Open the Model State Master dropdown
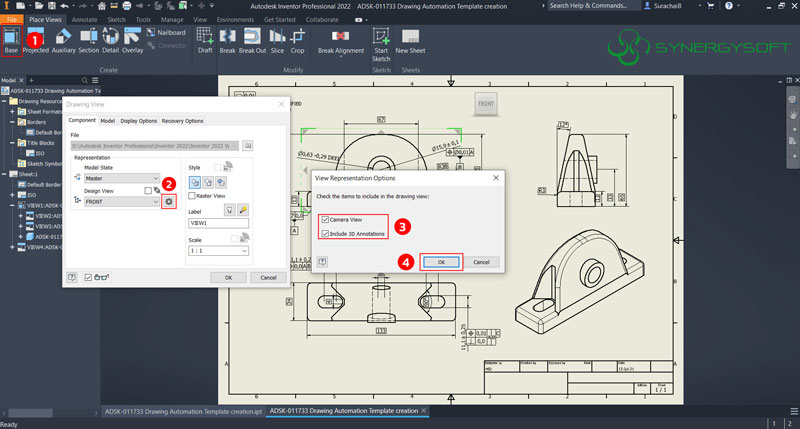The width and height of the screenshot is (800, 429). (122, 178)
